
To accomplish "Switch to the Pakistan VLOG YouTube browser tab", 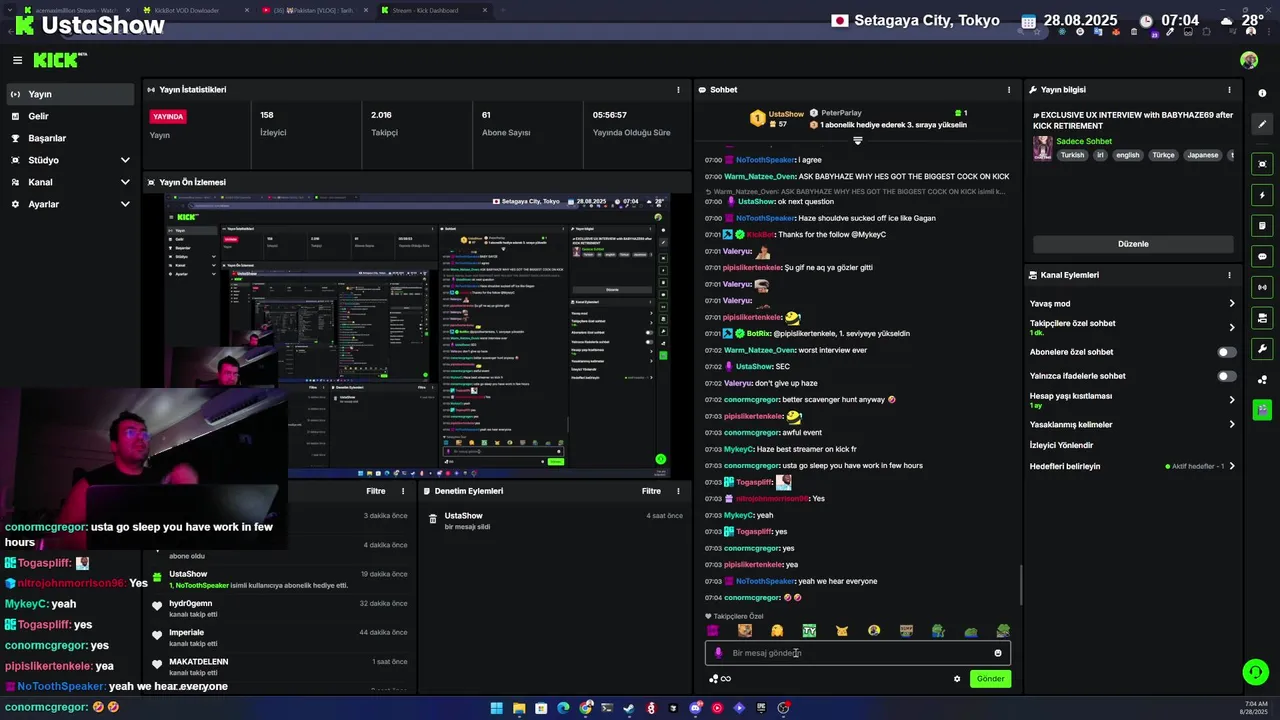I will point(313,10).
